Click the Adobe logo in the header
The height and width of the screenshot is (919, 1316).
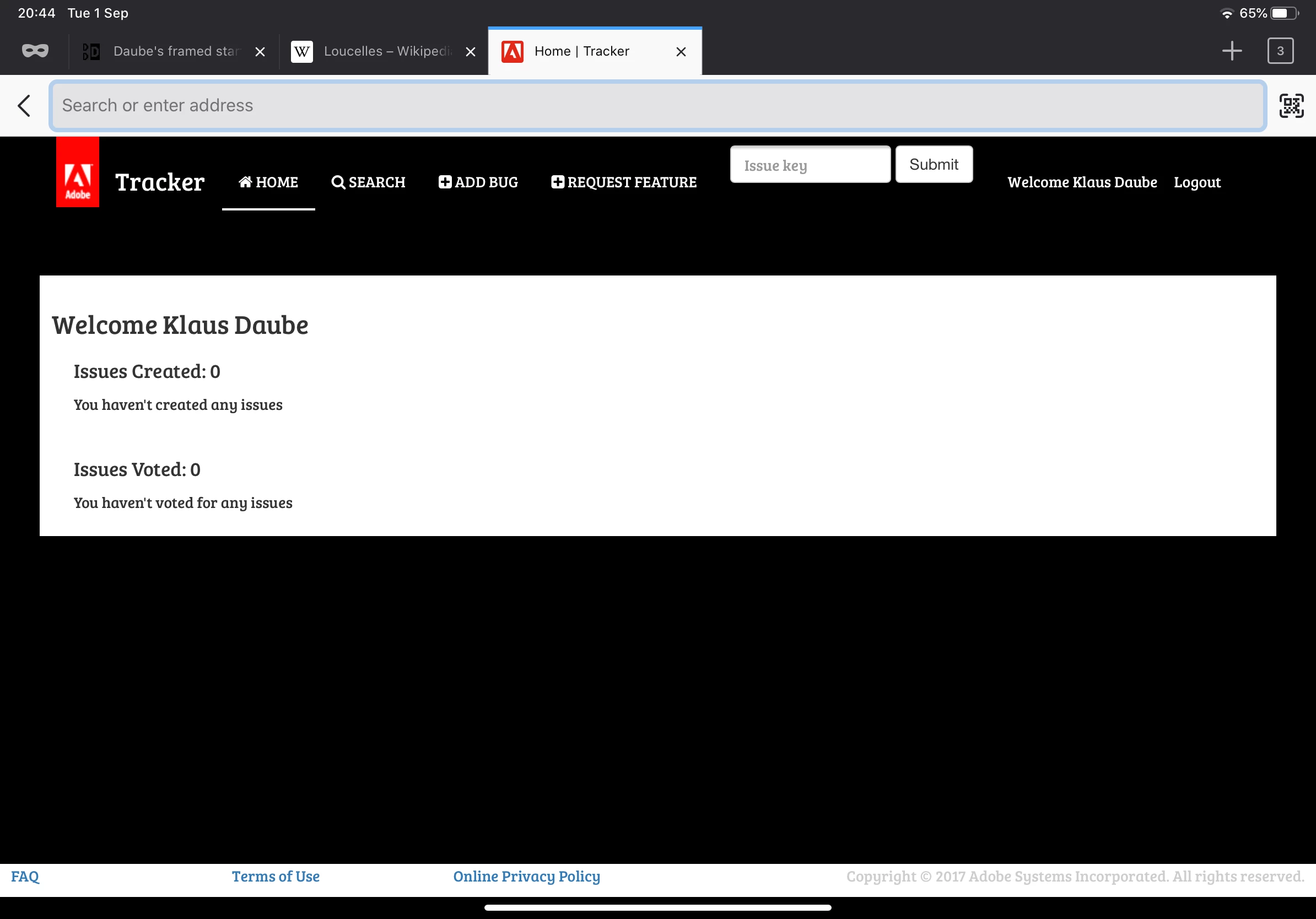click(x=77, y=172)
